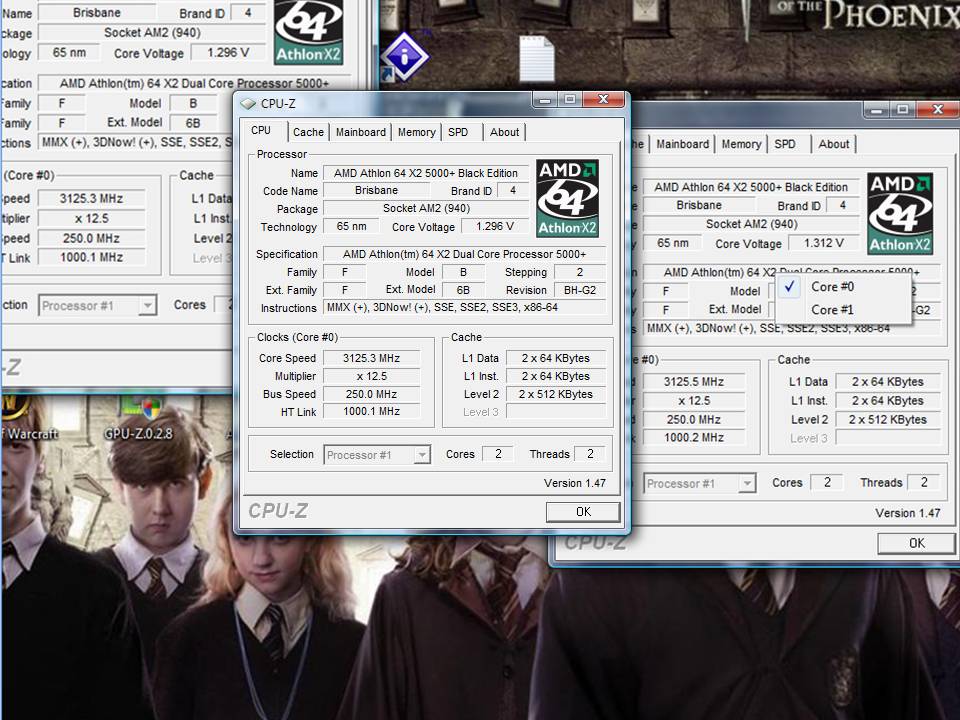Image resolution: width=960 pixels, height=720 pixels.
Task: Click the HT Link 1000.2 MHz in the right window
Action: [694, 438]
